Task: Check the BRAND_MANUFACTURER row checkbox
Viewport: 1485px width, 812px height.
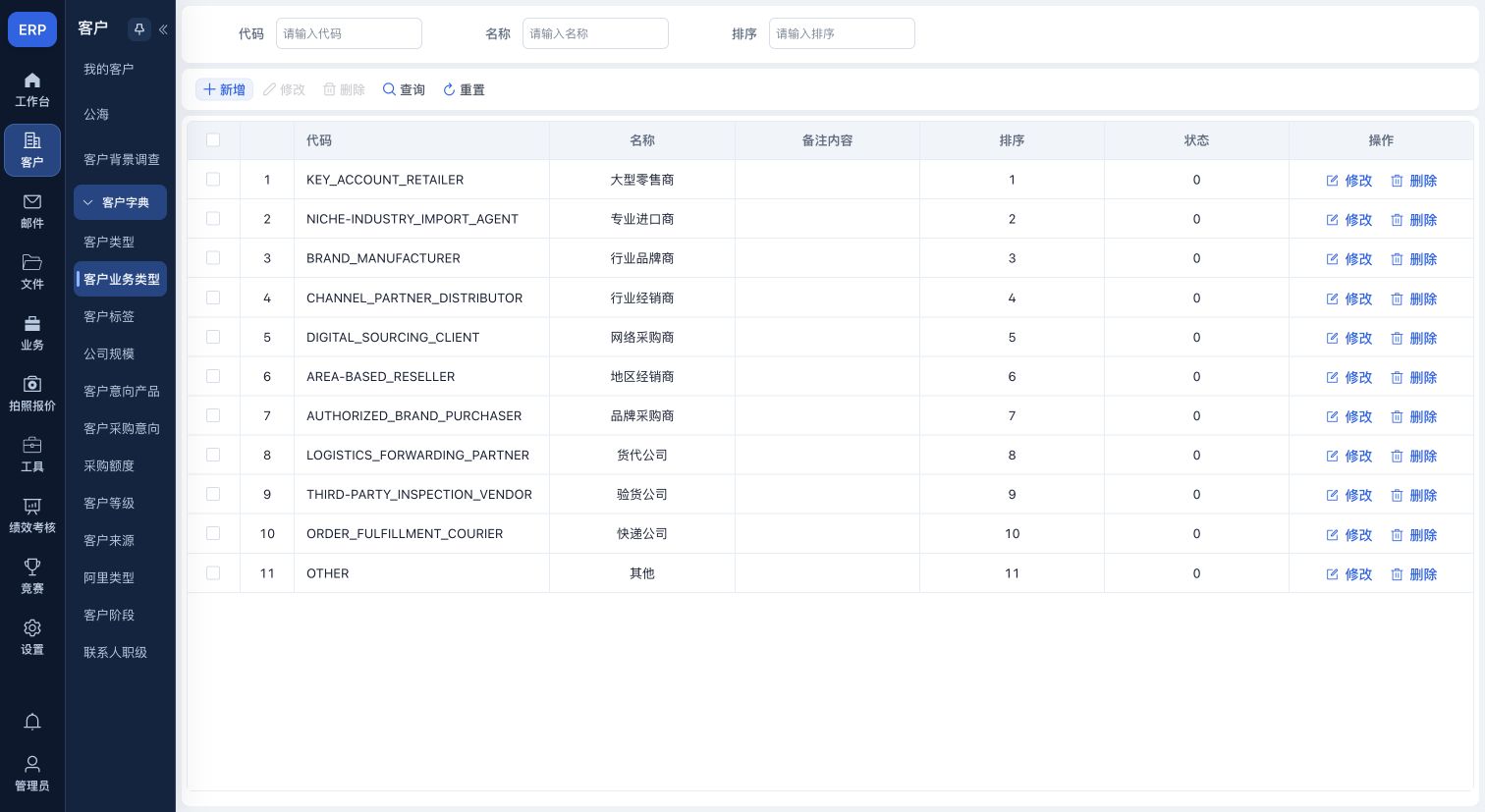Action: [213, 258]
